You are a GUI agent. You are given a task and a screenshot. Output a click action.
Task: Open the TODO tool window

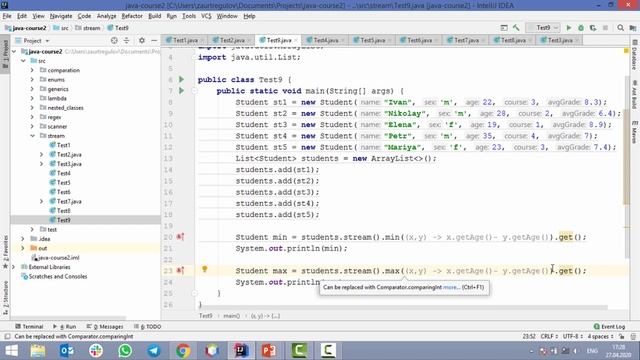(148, 327)
